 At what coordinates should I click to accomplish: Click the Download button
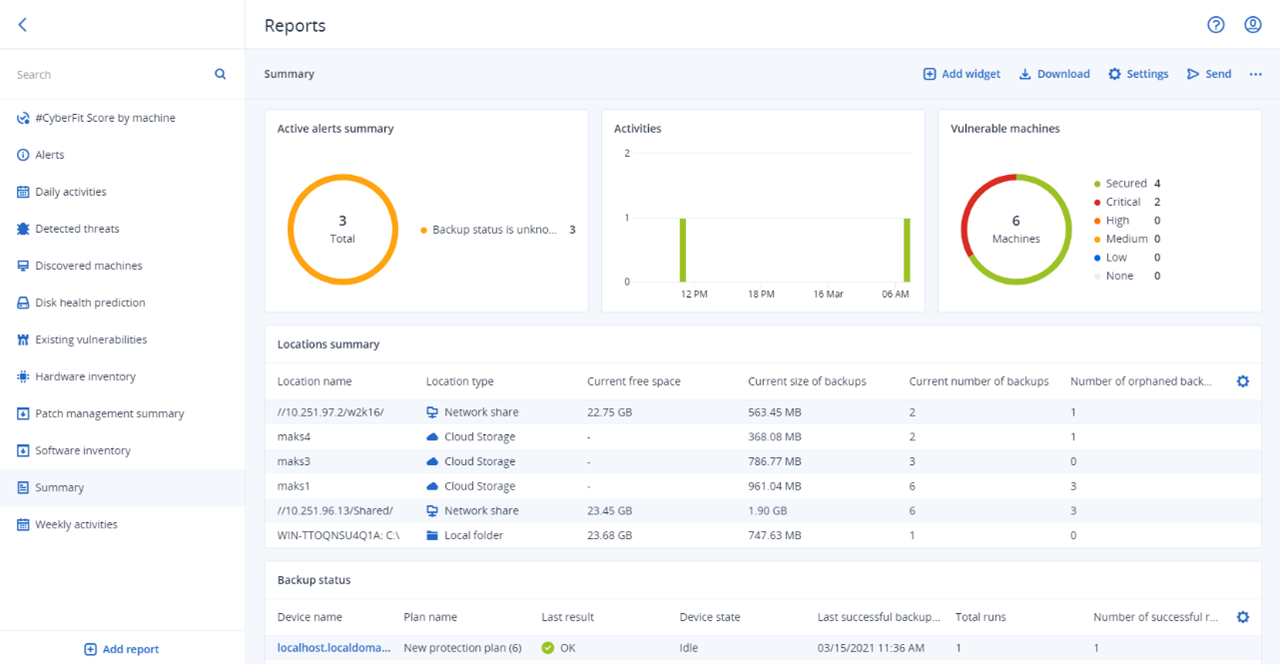(1054, 74)
